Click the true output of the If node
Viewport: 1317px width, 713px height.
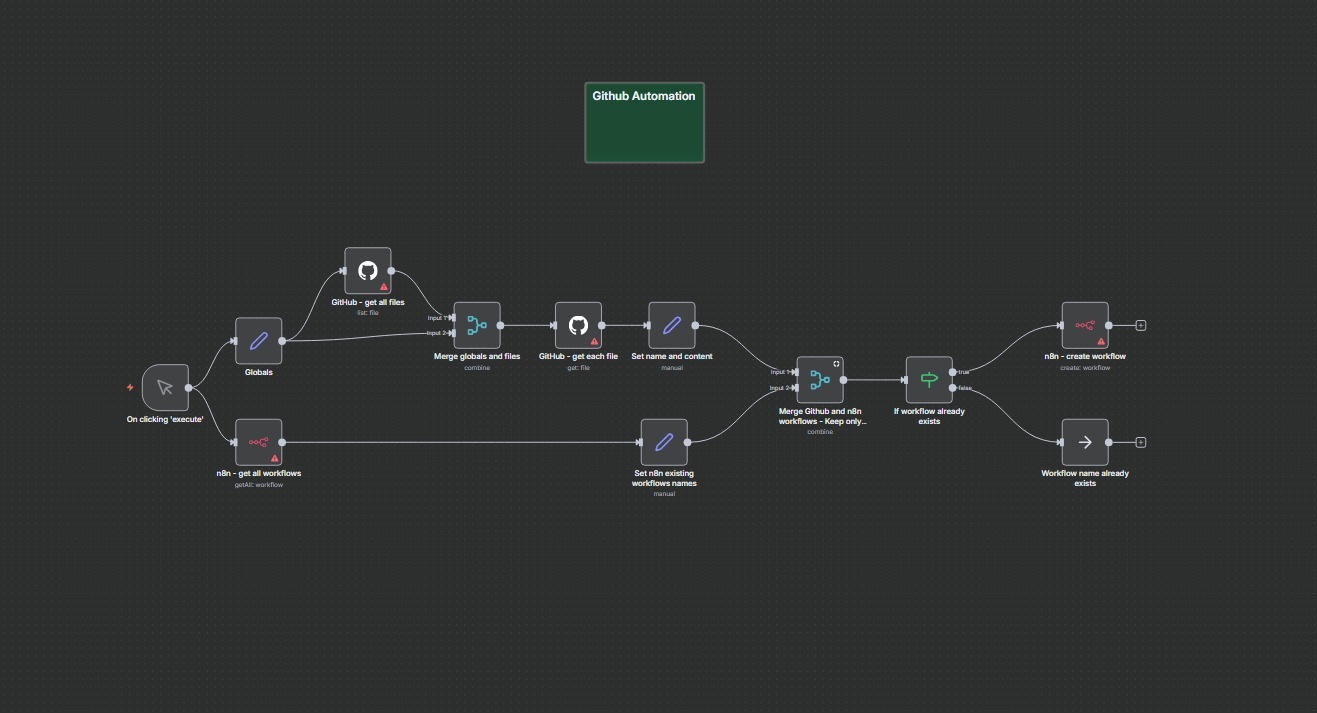(952, 372)
